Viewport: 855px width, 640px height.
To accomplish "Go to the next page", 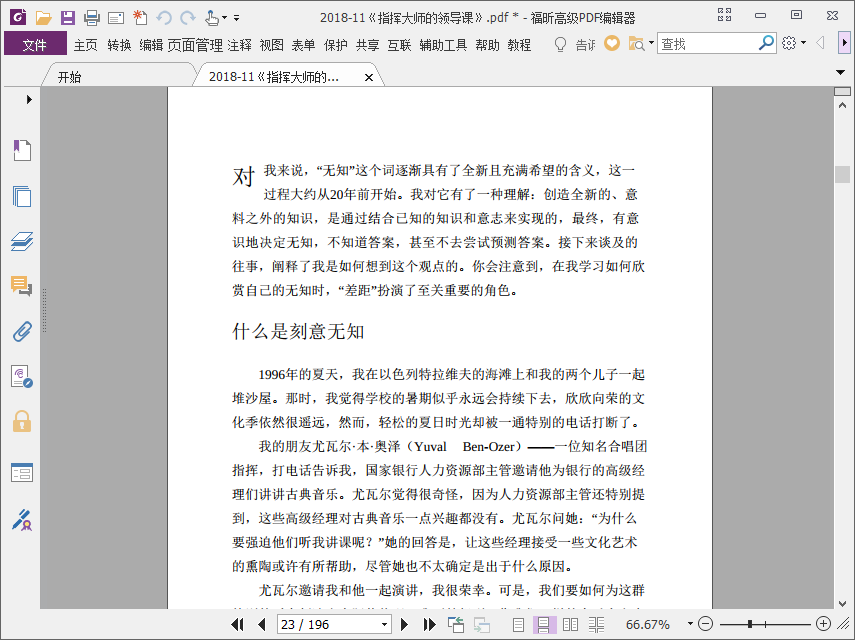I will click(404, 624).
